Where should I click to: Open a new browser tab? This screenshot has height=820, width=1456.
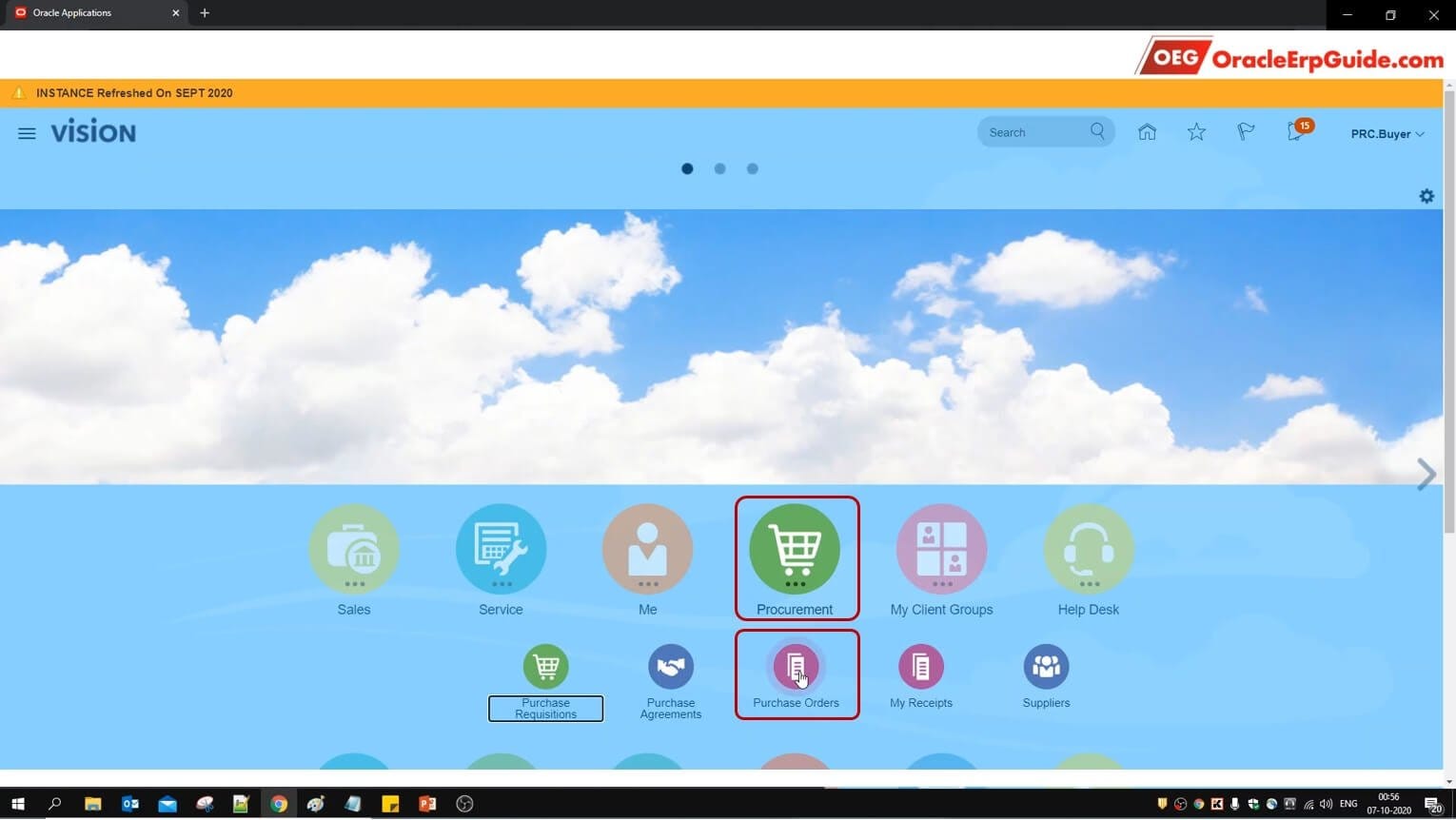205,13
